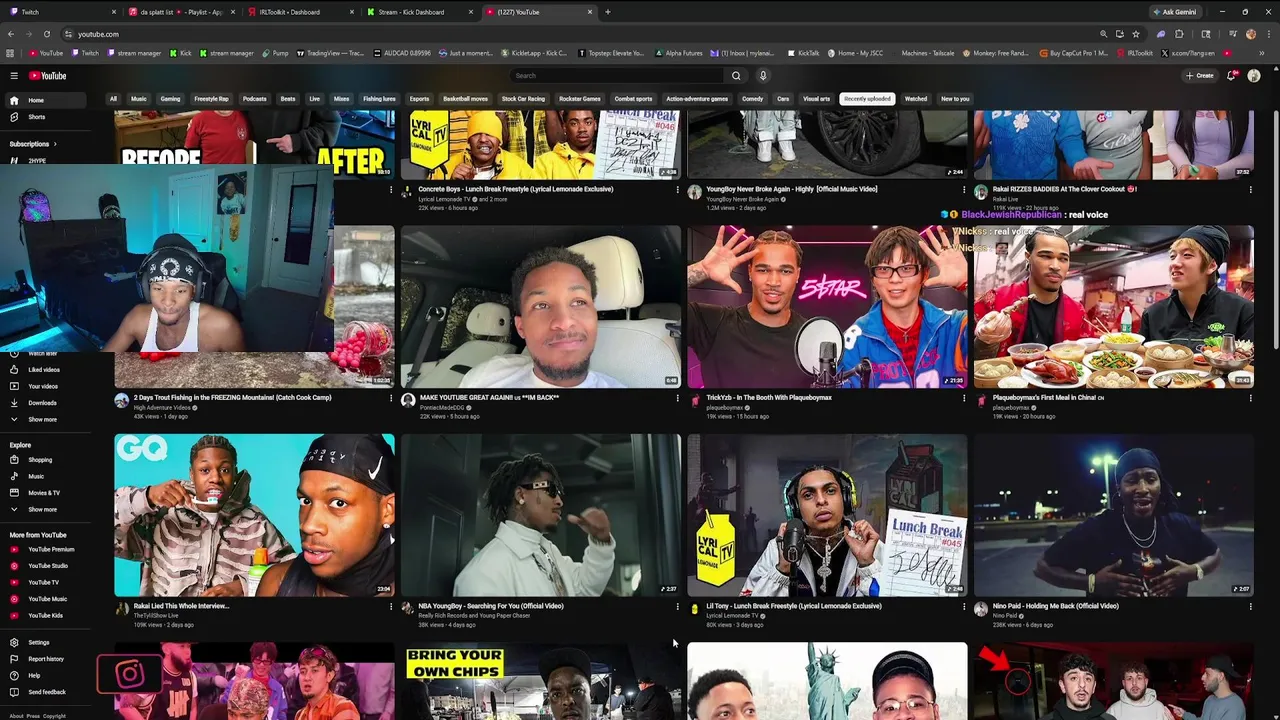Click the YouTube search field
The width and height of the screenshot is (1280, 720).
617,76
